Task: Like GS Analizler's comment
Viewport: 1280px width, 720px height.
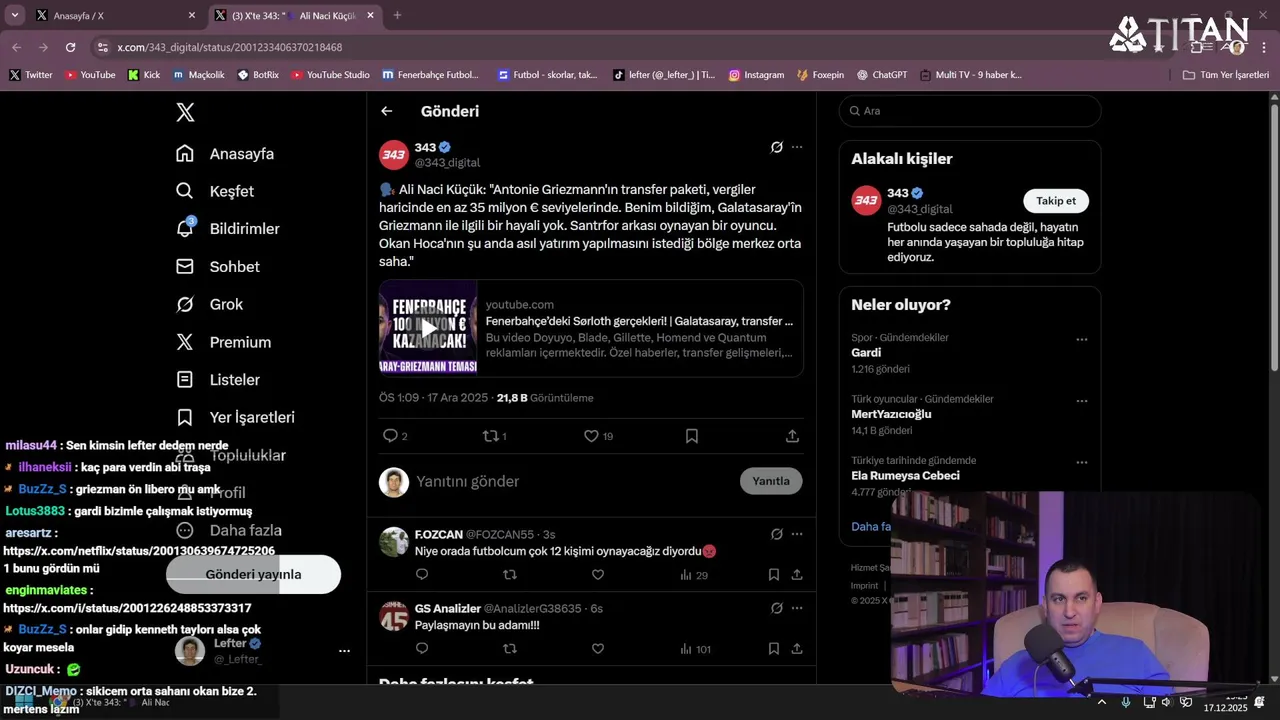Action: point(598,649)
